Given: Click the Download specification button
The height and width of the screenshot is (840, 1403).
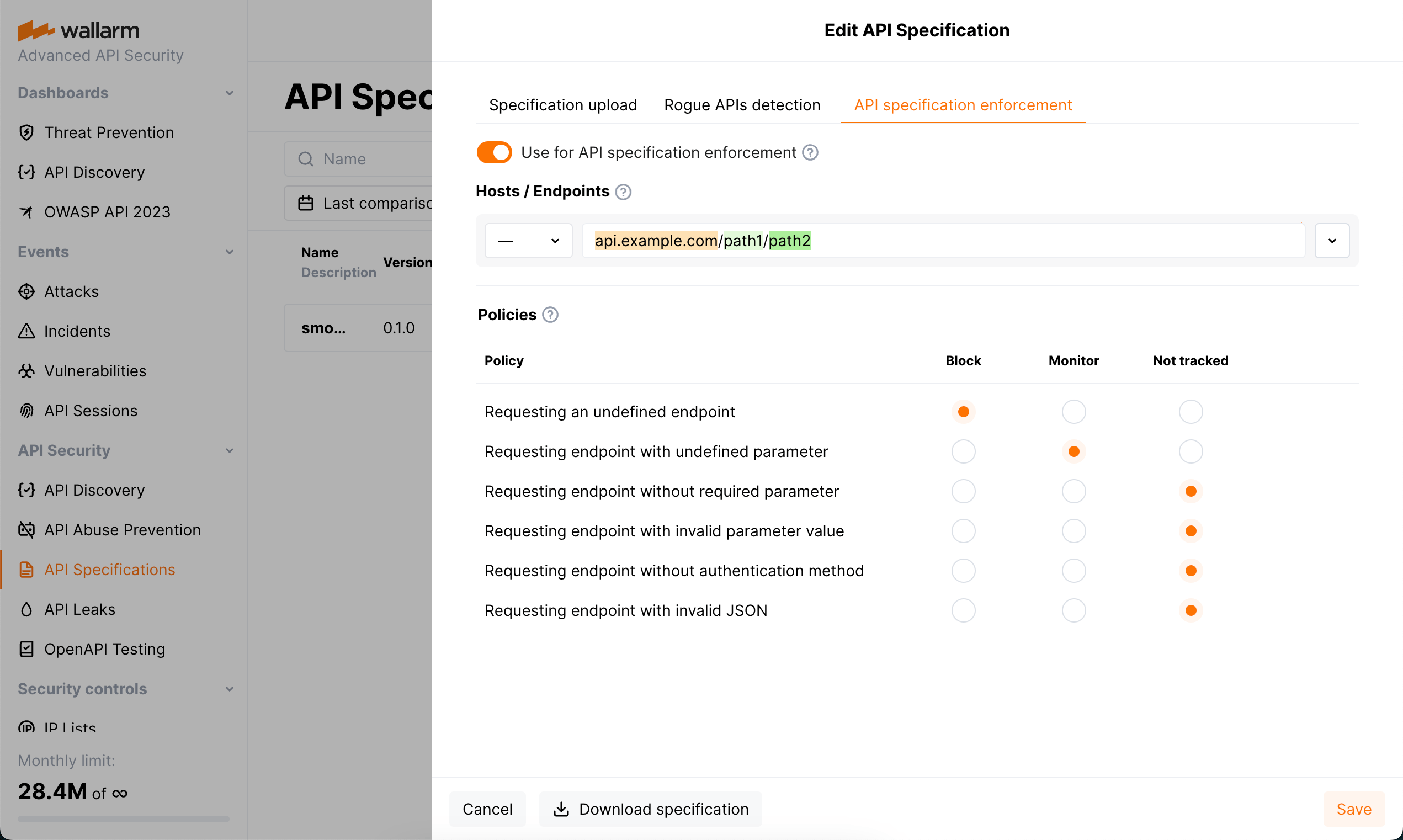Looking at the screenshot, I should point(650,809).
